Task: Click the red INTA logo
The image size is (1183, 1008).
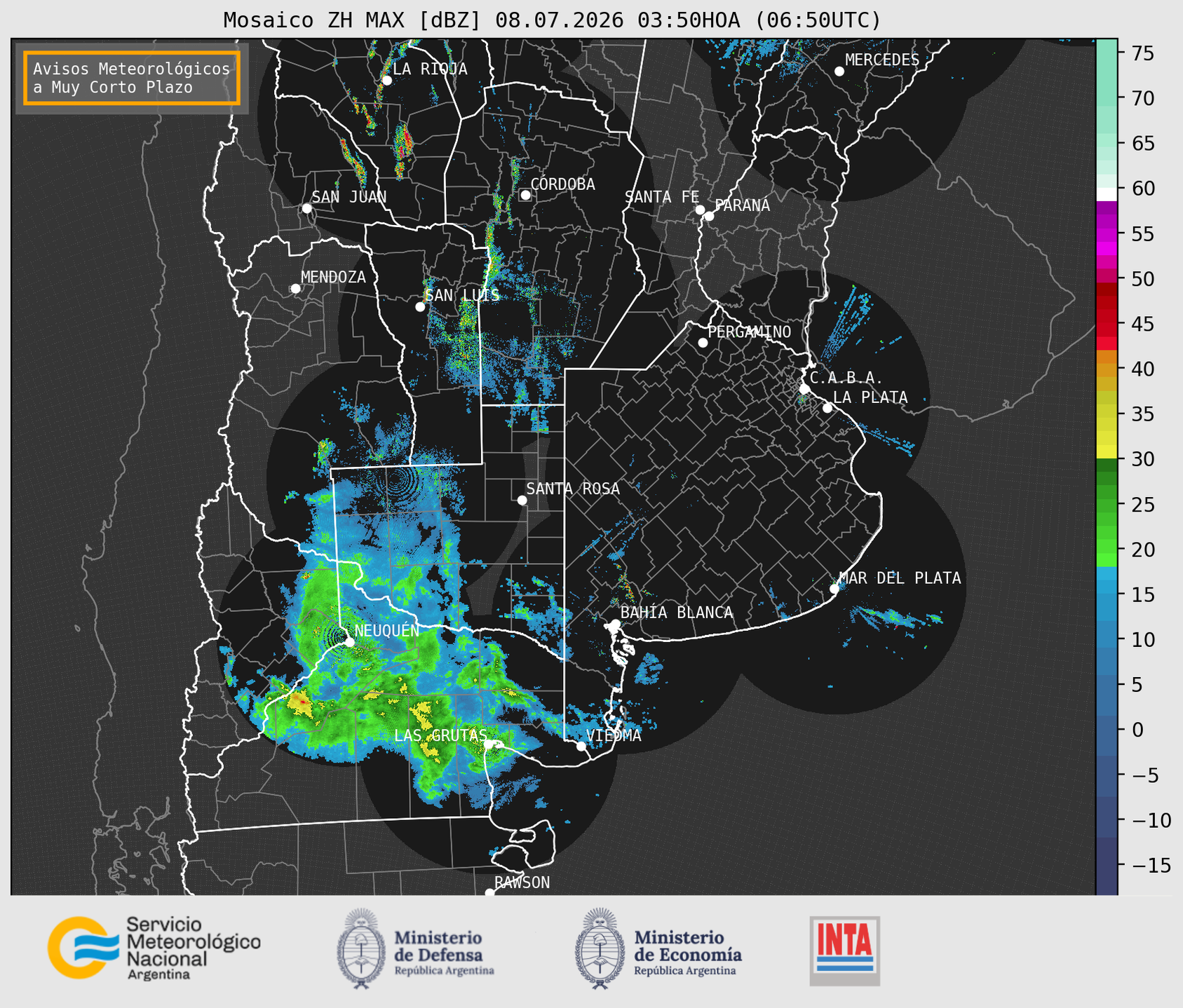Action: 844,951
